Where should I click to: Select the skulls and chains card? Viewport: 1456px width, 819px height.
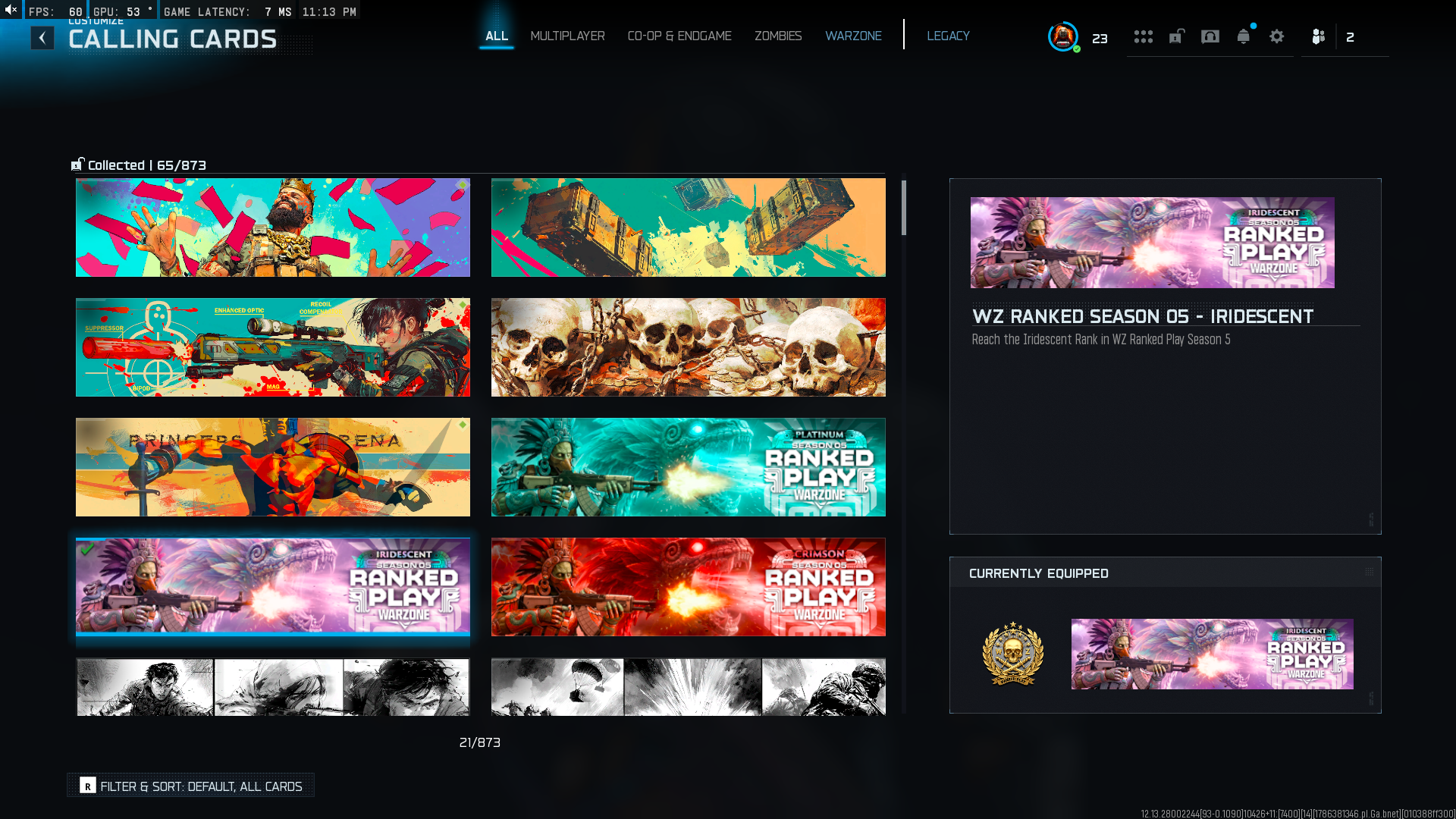point(689,347)
